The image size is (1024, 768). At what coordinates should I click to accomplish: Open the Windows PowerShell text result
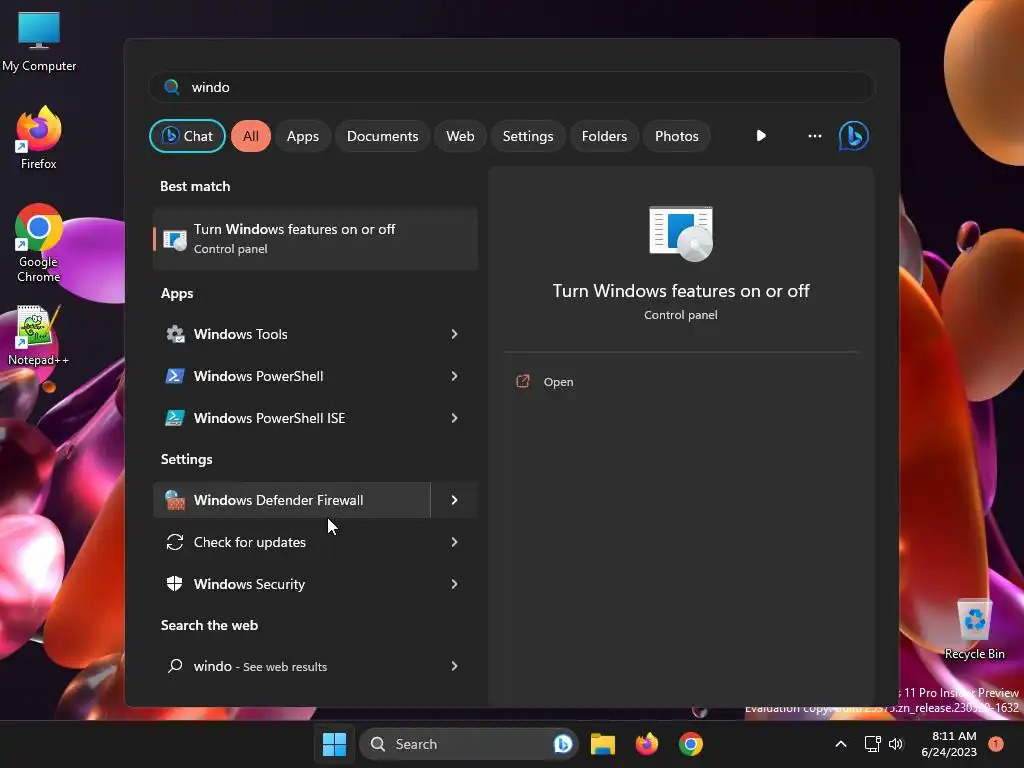point(259,376)
